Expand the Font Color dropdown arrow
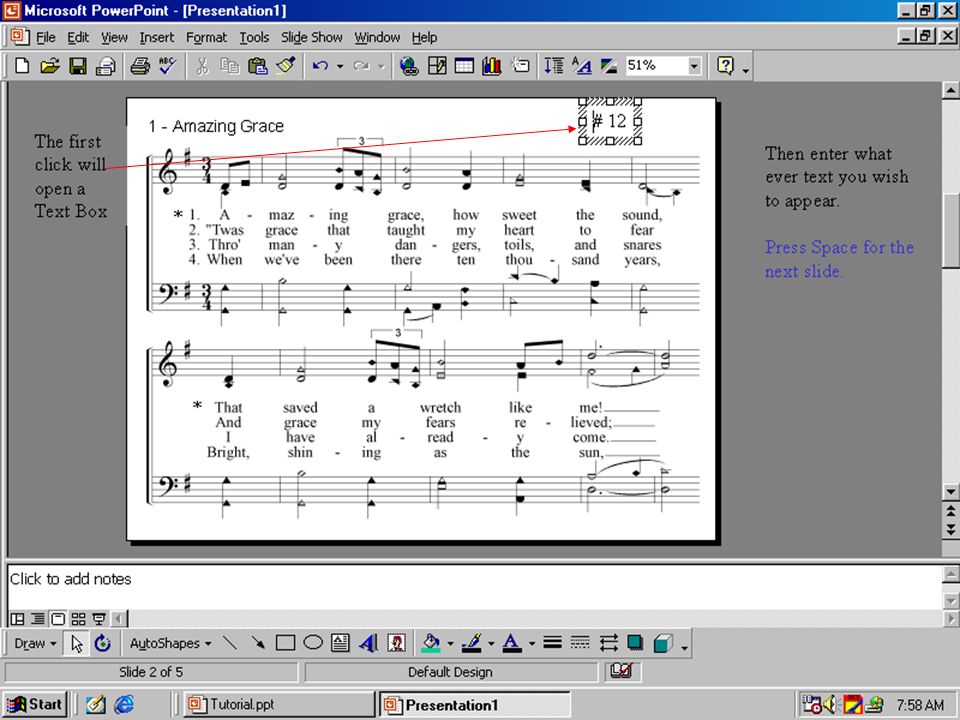960x720 pixels. click(531, 643)
